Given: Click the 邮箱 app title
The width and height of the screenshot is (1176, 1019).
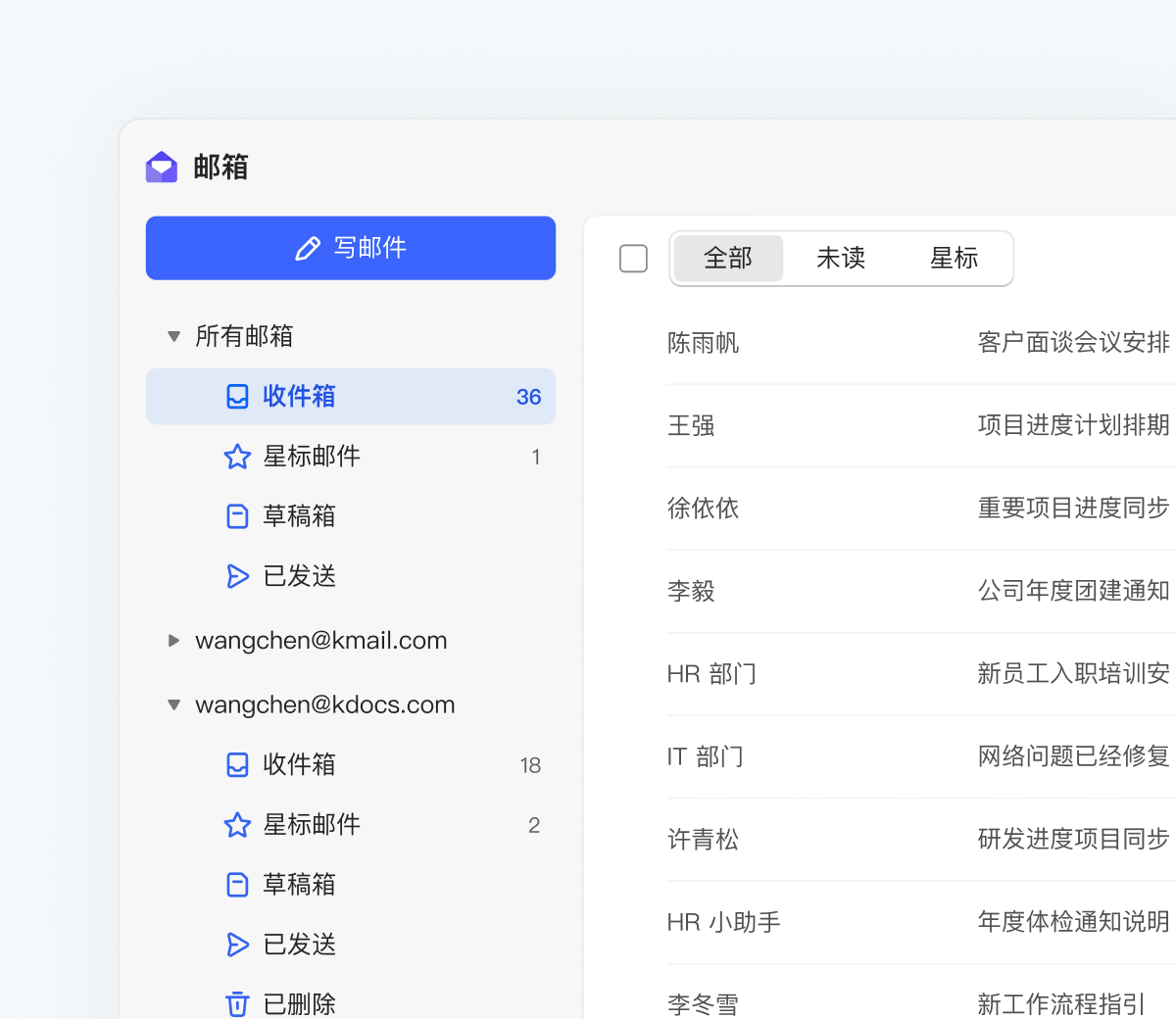Looking at the screenshot, I should (220, 168).
